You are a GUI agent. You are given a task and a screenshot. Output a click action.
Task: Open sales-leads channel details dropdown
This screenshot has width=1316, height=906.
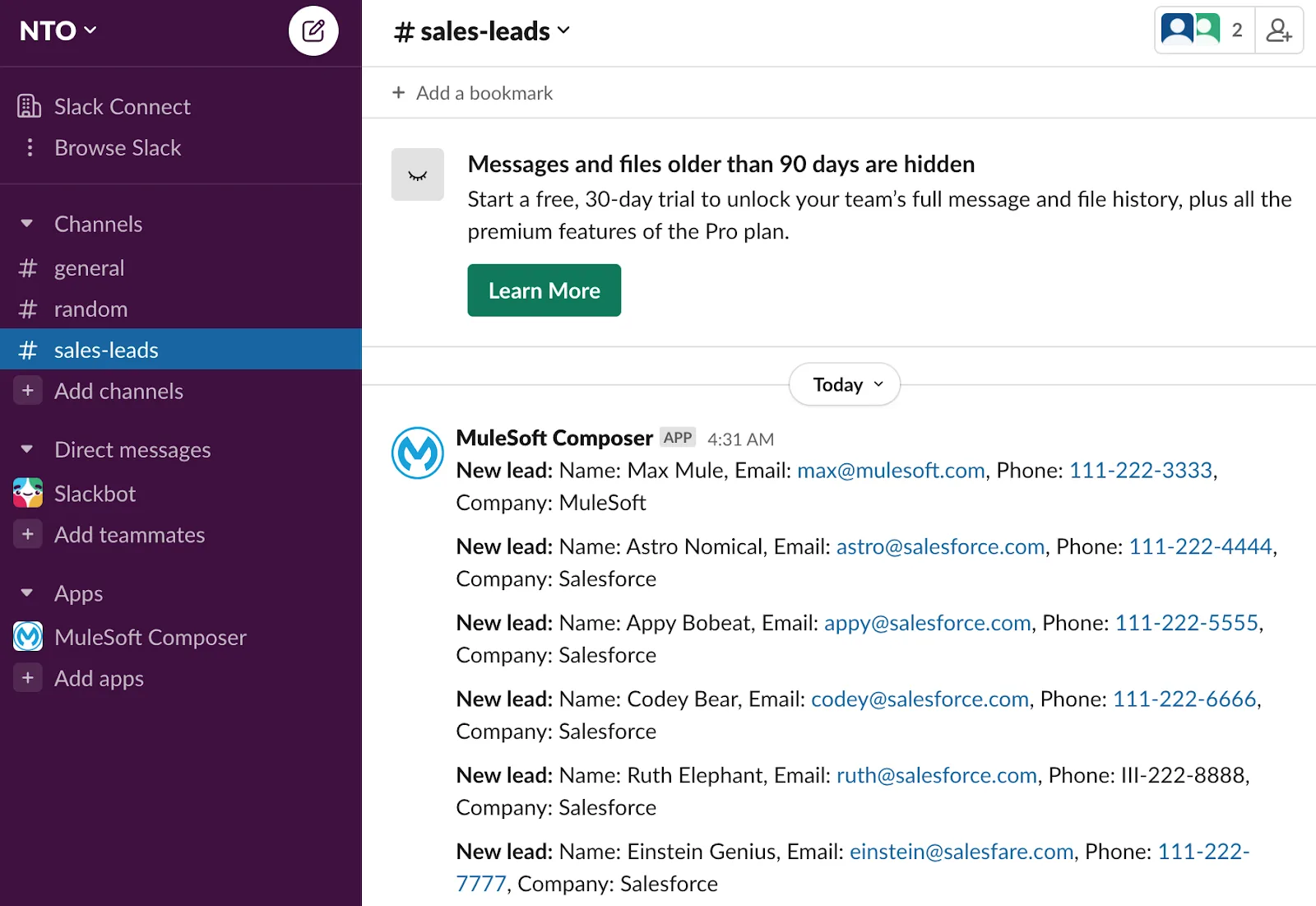[x=482, y=31]
